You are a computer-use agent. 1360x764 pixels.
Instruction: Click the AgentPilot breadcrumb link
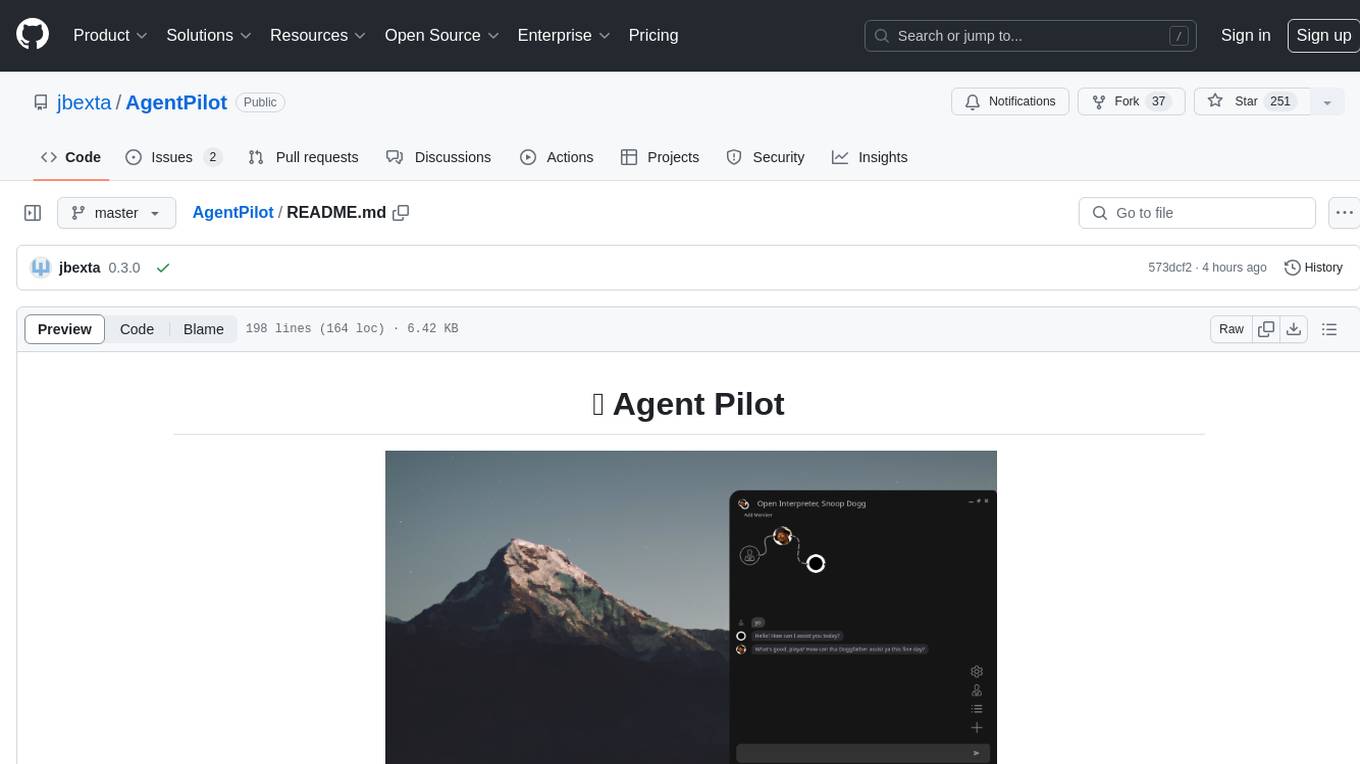coord(233,213)
